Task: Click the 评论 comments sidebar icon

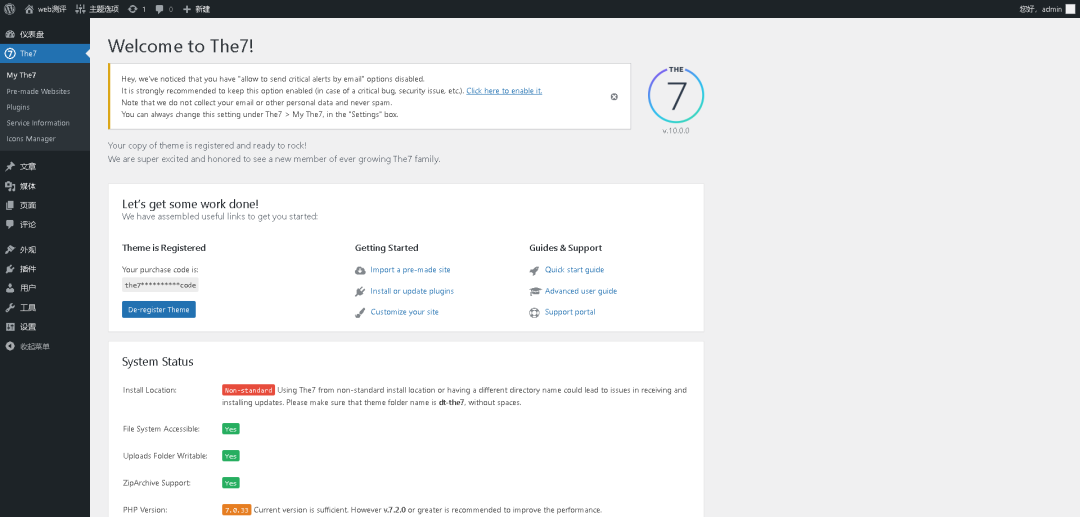Action: coord(10,224)
